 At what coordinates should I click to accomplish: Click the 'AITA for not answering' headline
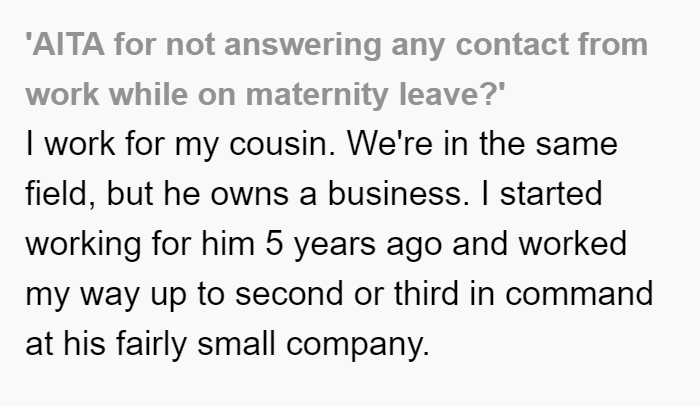click(337, 70)
